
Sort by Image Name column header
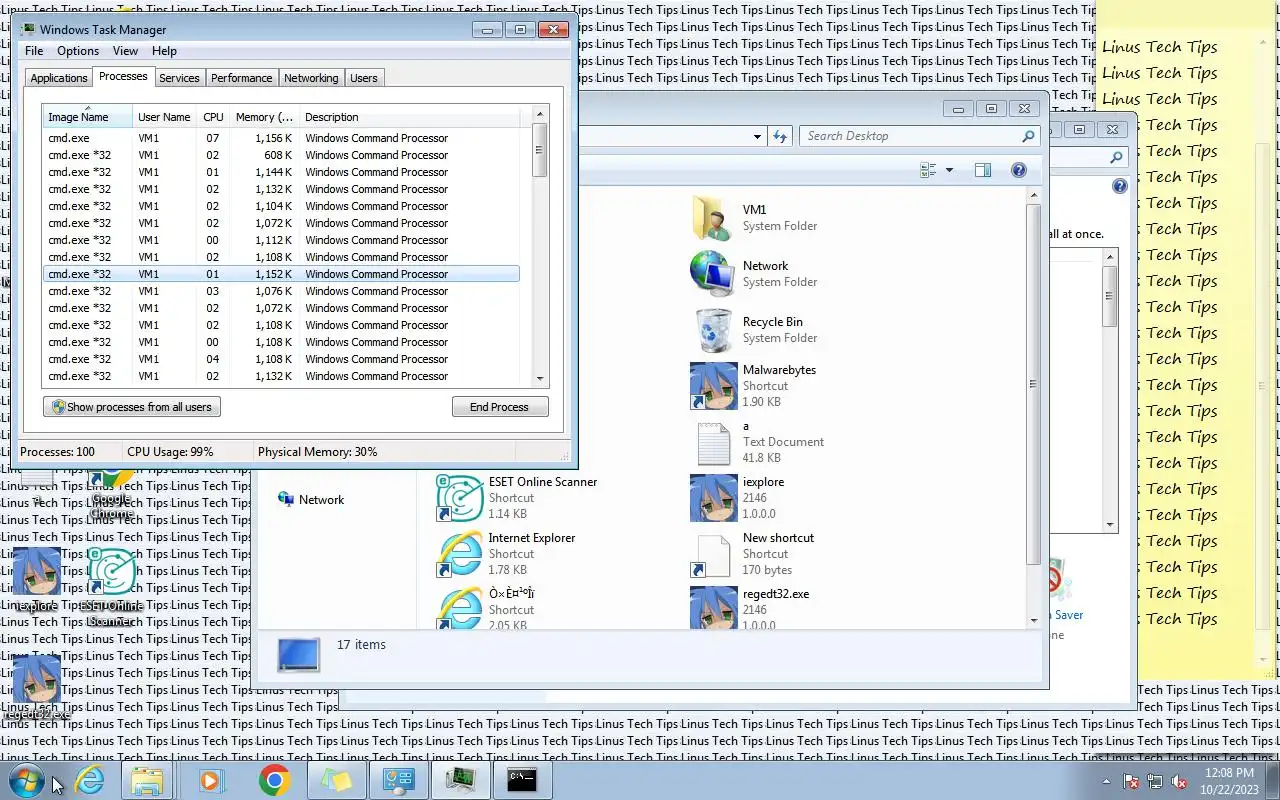(87, 117)
